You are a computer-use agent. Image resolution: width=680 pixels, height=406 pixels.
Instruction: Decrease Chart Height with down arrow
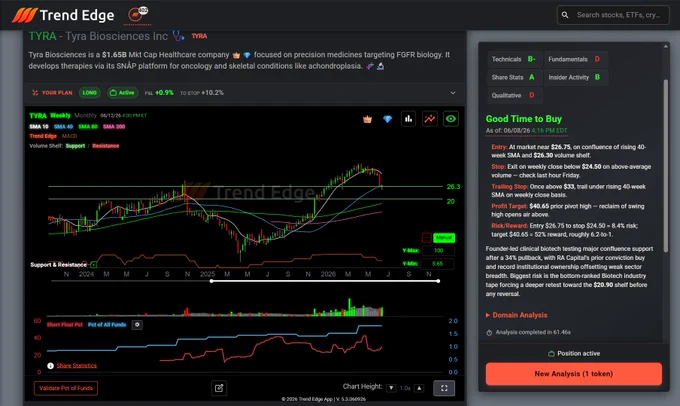point(391,388)
